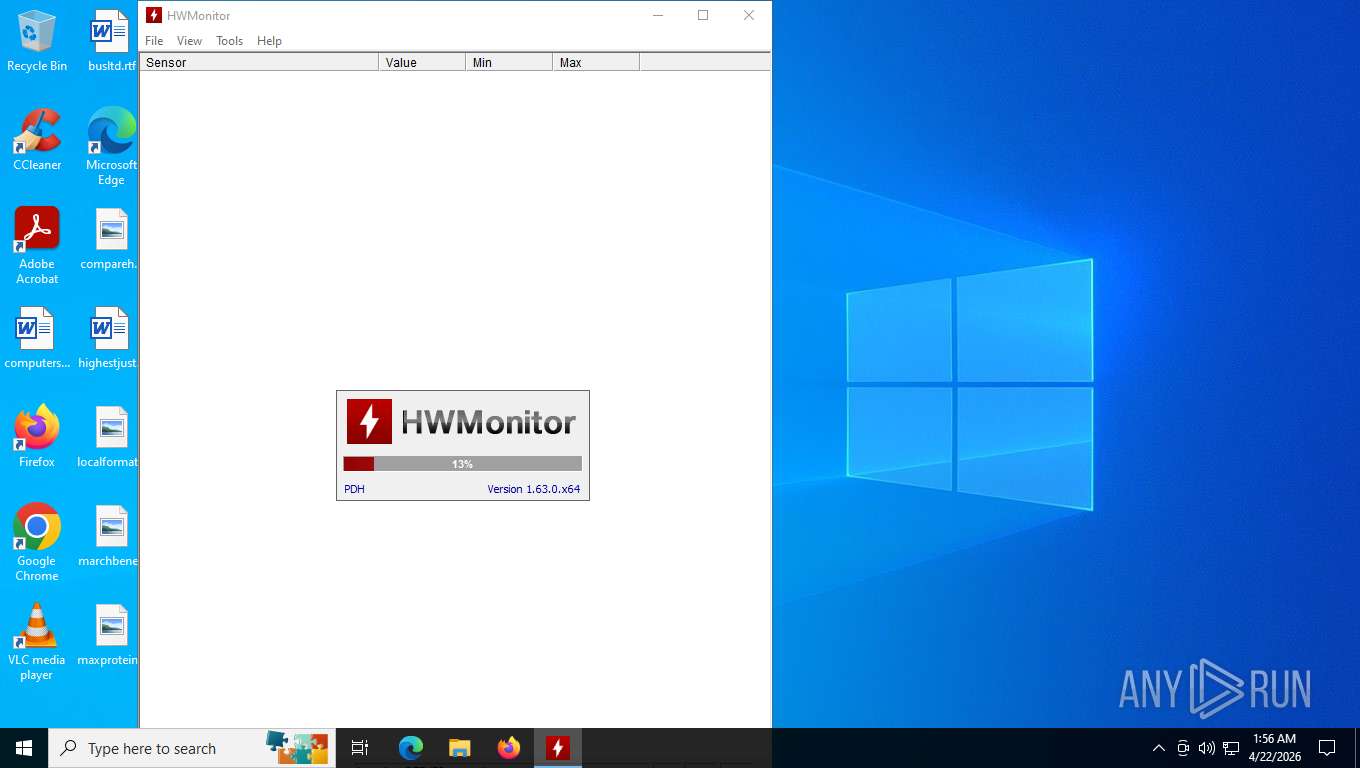Open the notification center icon
This screenshot has width=1360, height=768.
(x=1327, y=748)
